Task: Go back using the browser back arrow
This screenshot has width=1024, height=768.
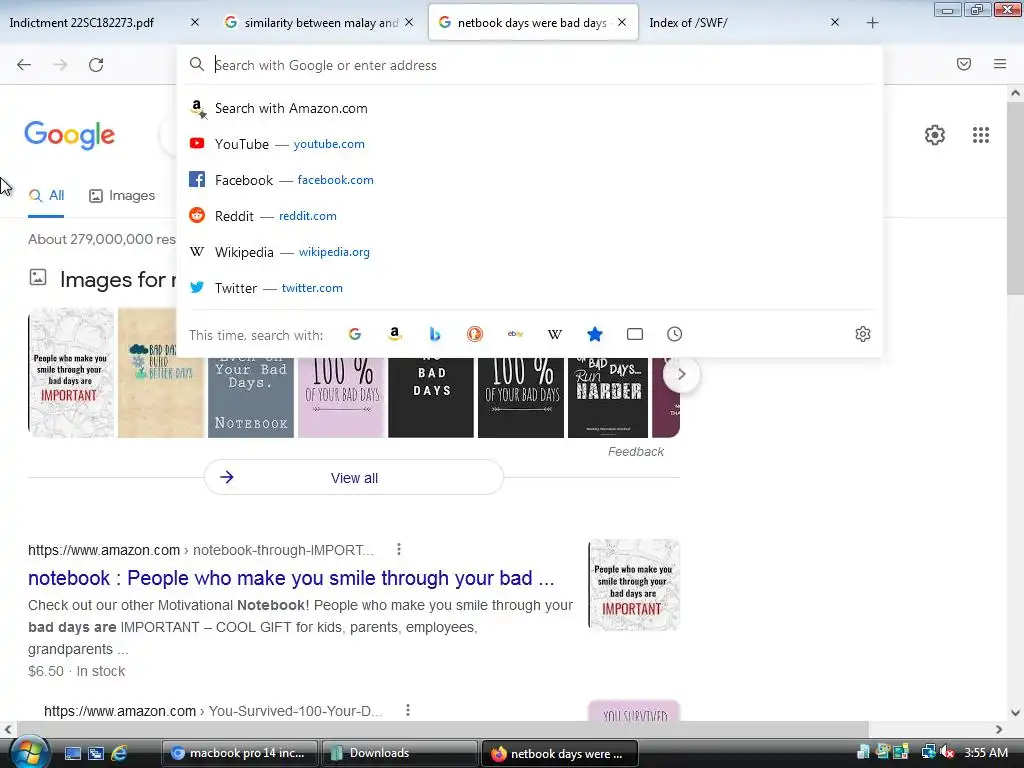Action: [x=24, y=65]
